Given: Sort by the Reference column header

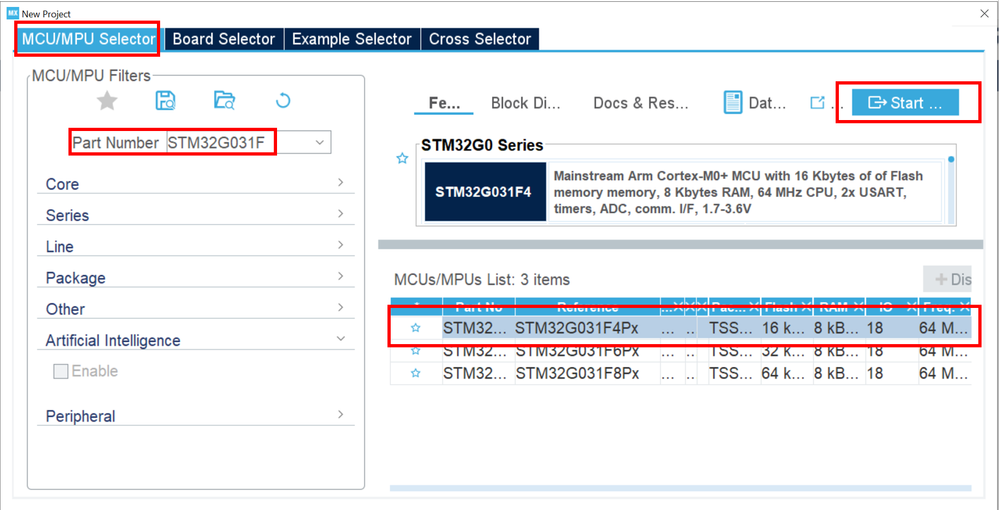Looking at the screenshot, I should (x=587, y=307).
